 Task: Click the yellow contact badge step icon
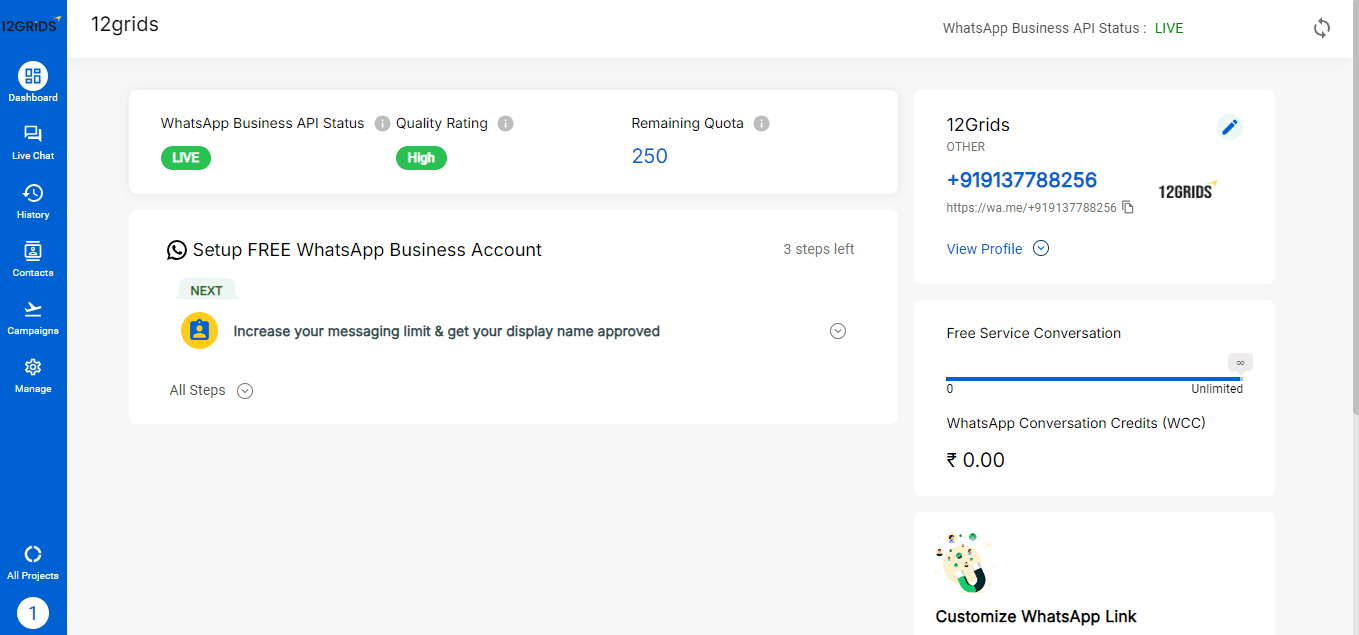coord(200,330)
